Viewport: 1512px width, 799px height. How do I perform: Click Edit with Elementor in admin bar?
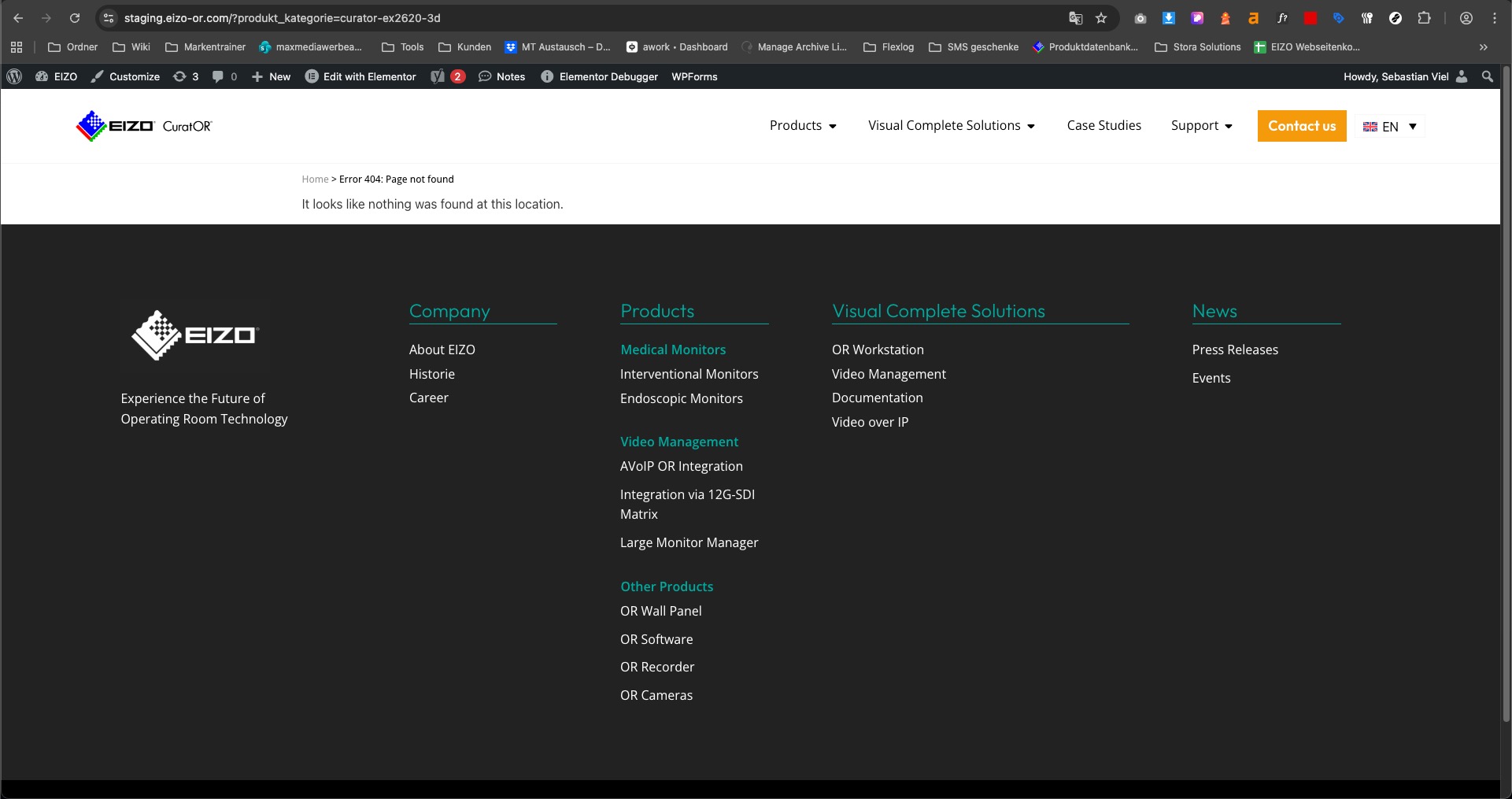(360, 76)
